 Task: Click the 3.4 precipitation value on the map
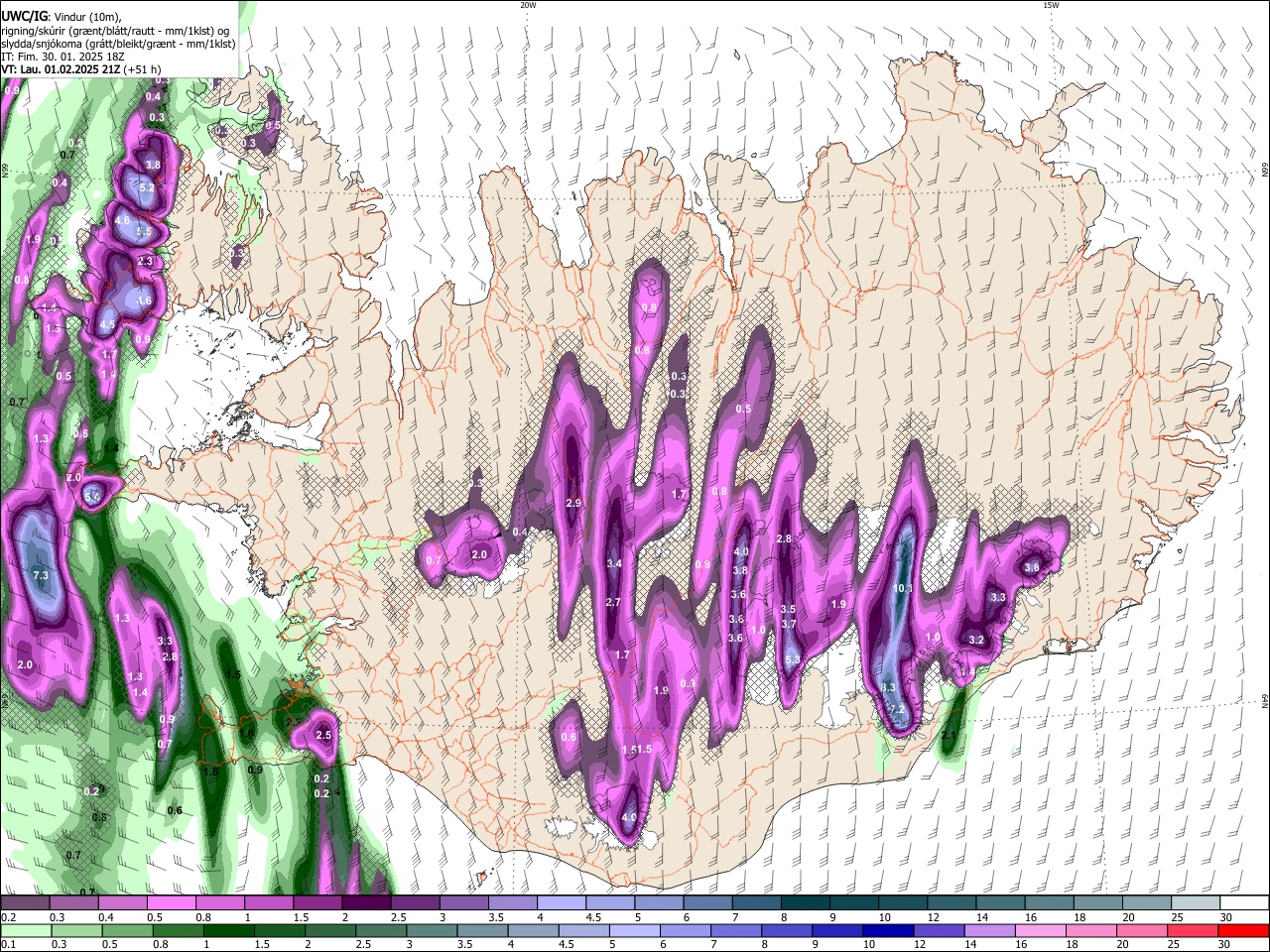coord(614,564)
